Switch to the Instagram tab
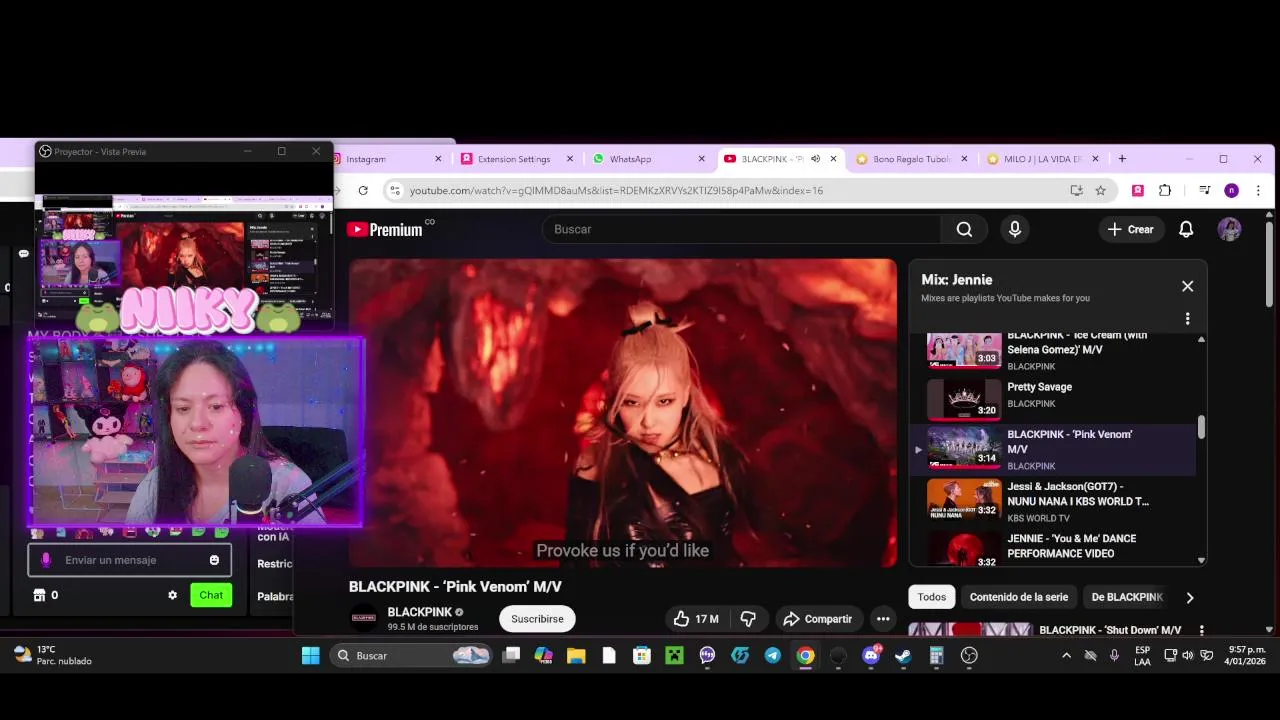Viewport: 1280px width, 720px height. point(386,159)
